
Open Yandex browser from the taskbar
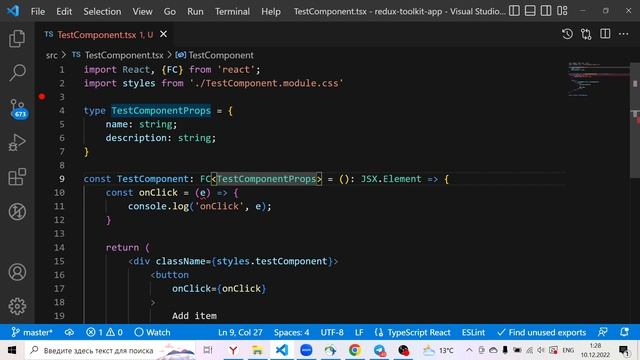[x=233, y=350]
